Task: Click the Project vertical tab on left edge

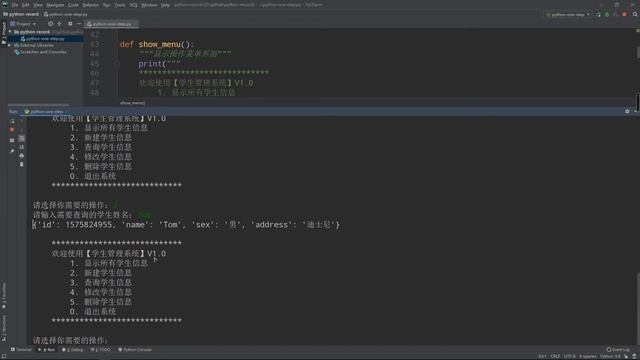Action: click(x=4, y=33)
